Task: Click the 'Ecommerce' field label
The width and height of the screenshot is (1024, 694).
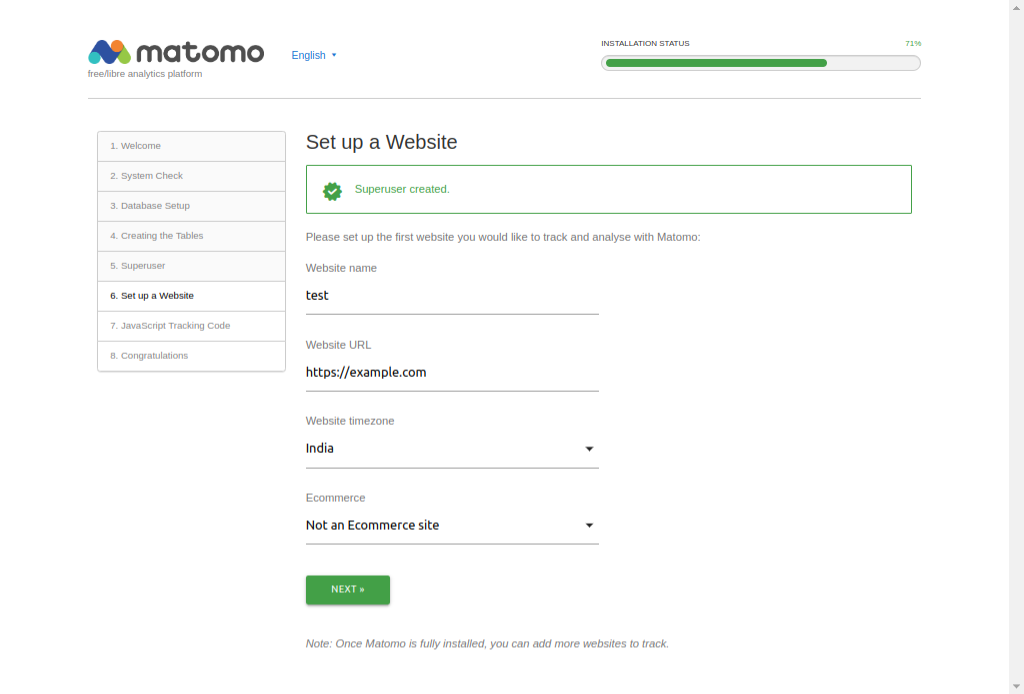Action: point(336,498)
